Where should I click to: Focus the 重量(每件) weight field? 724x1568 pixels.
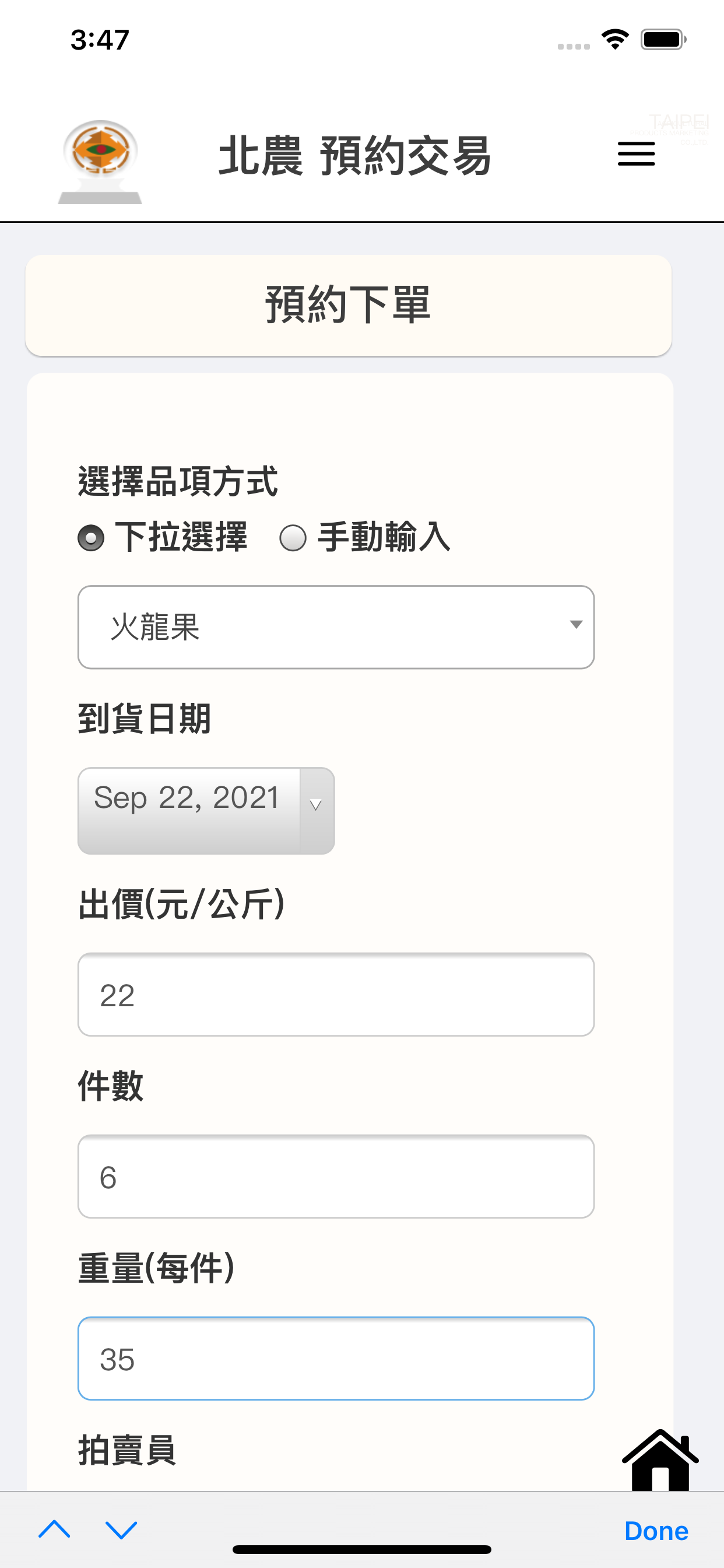tap(336, 1359)
